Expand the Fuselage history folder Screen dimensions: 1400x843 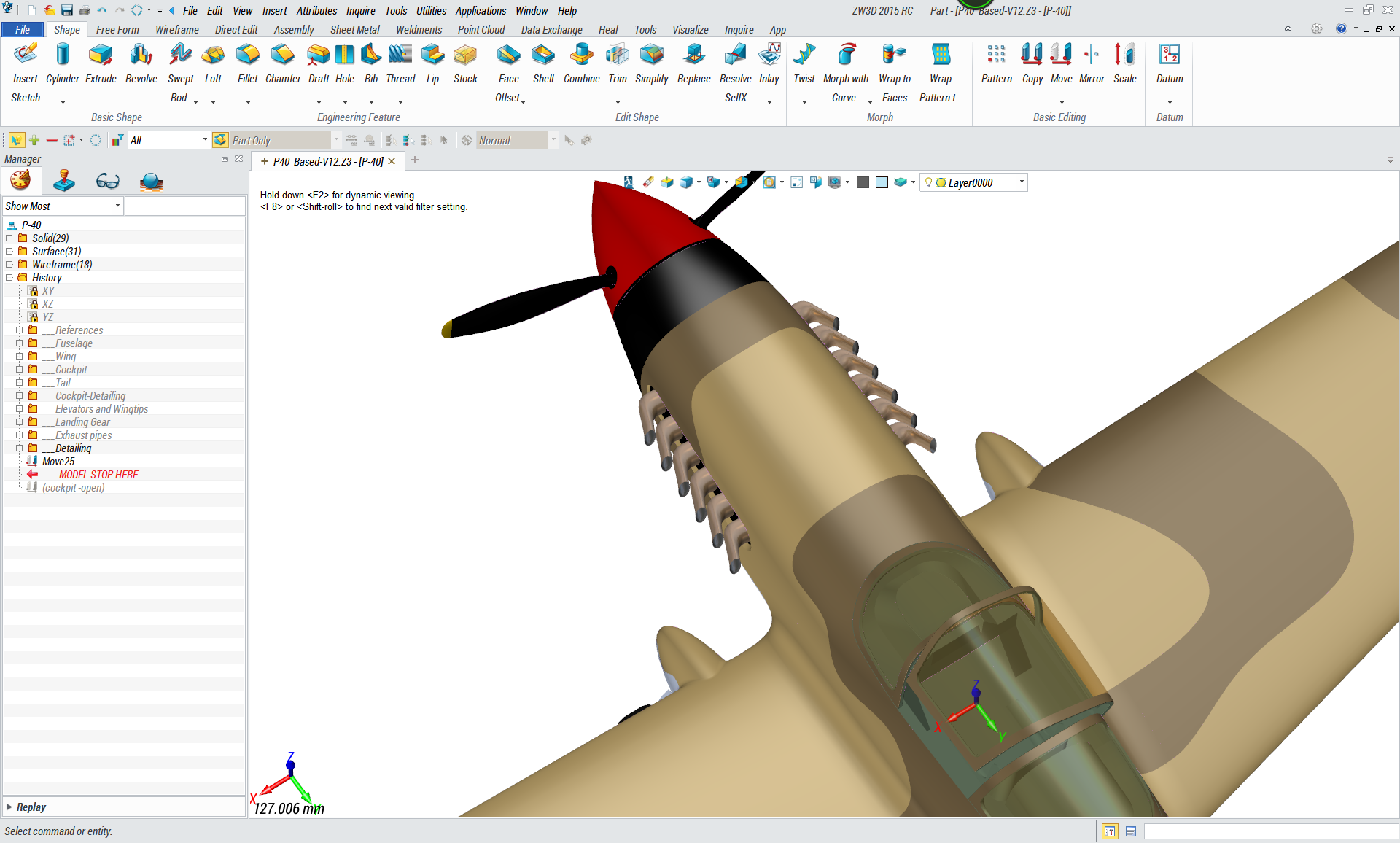20,343
